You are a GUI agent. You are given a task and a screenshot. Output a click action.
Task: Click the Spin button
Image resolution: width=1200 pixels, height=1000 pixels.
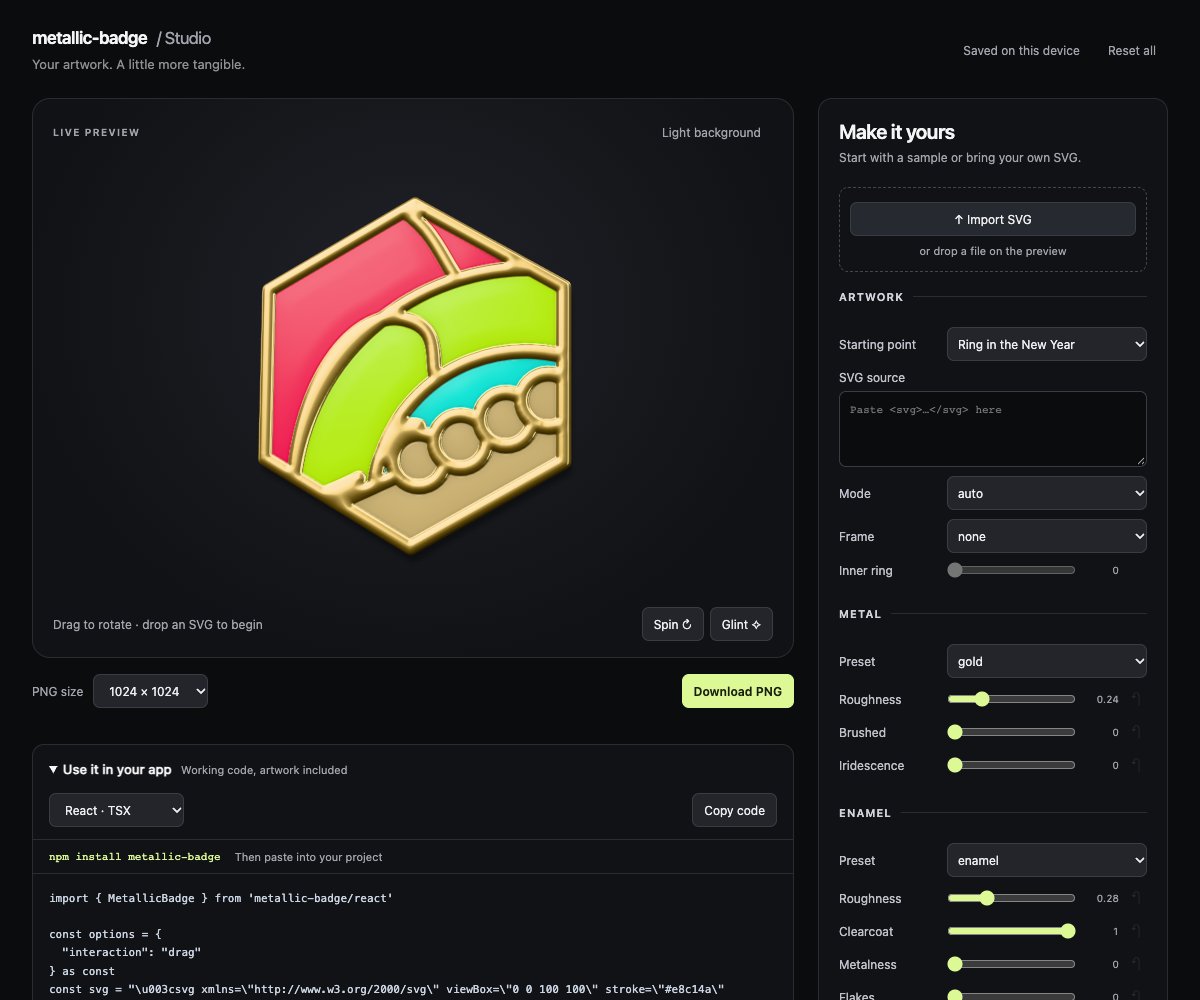[673, 624]
